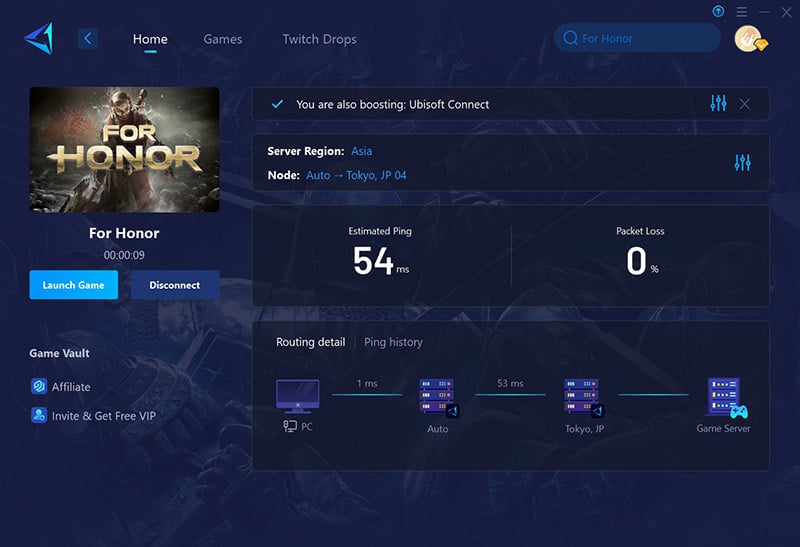The width and height of the screenshot is (800, 547).
Task: Open the Home tab
Action: [x=150, y=39]
